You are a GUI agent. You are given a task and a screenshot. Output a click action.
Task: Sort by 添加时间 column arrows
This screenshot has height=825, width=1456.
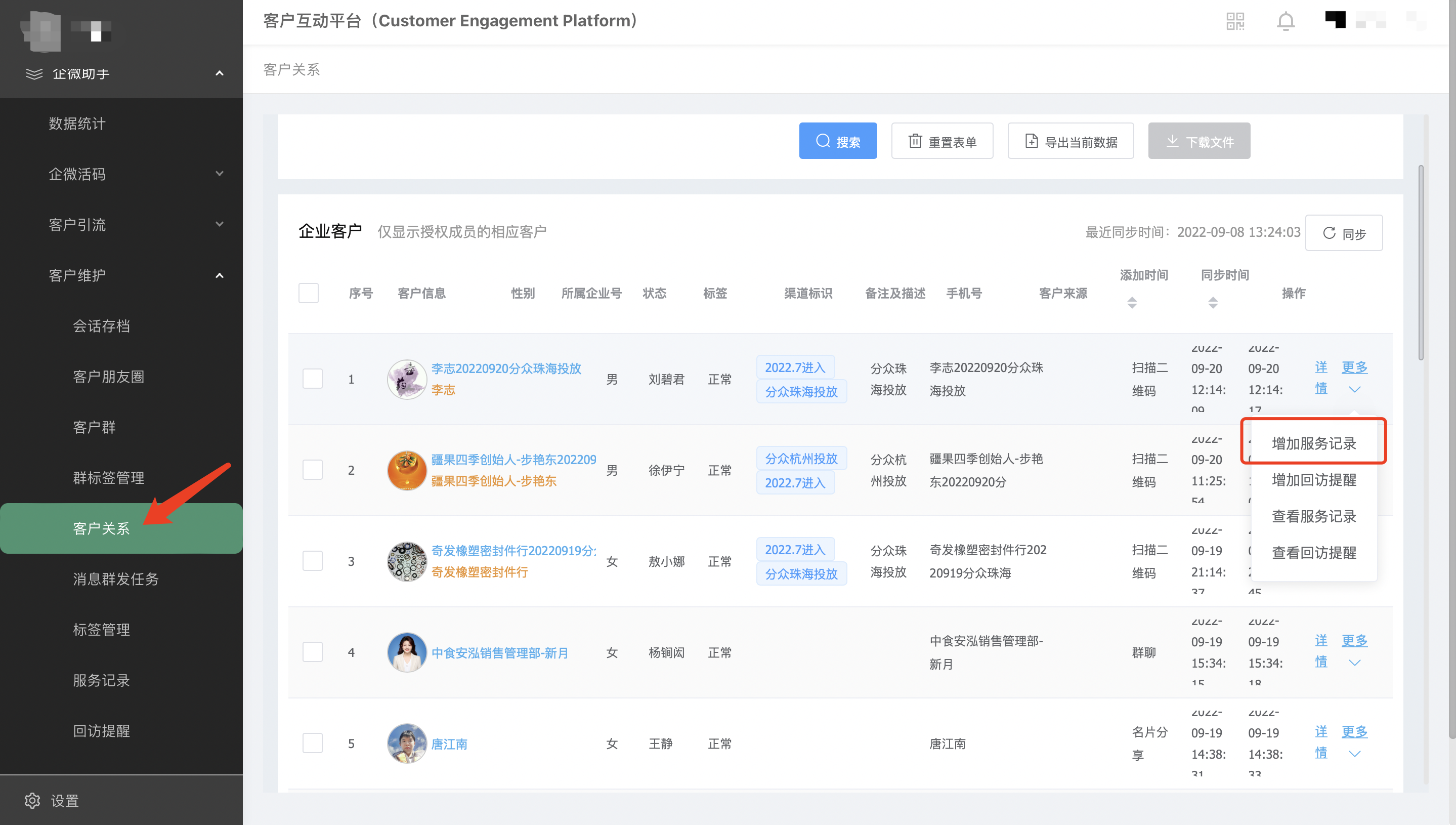coord(1132,303)
